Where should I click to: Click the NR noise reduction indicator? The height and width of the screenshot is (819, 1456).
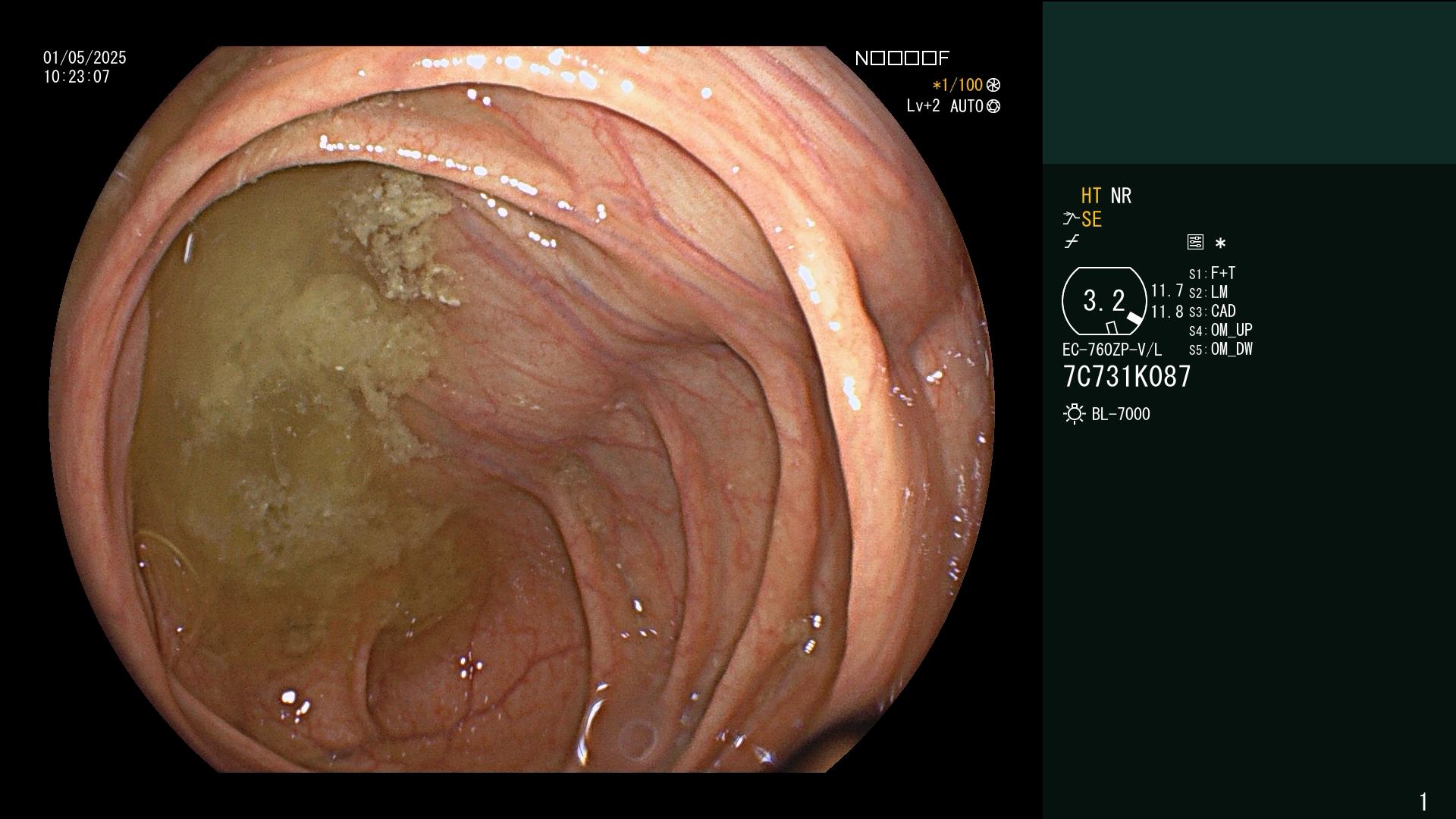1121,196
